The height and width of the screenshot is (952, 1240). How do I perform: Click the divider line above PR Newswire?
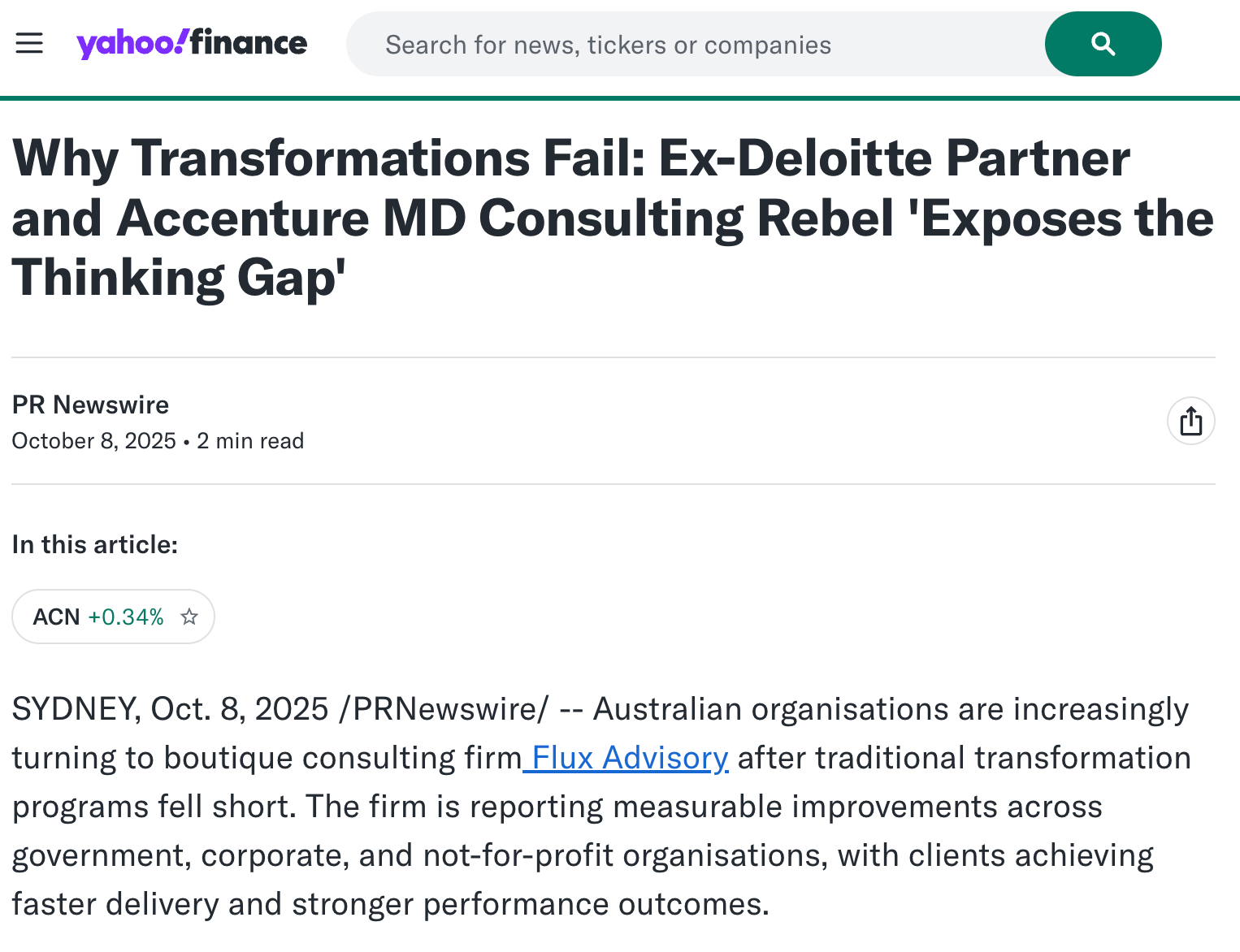[613, 357]
